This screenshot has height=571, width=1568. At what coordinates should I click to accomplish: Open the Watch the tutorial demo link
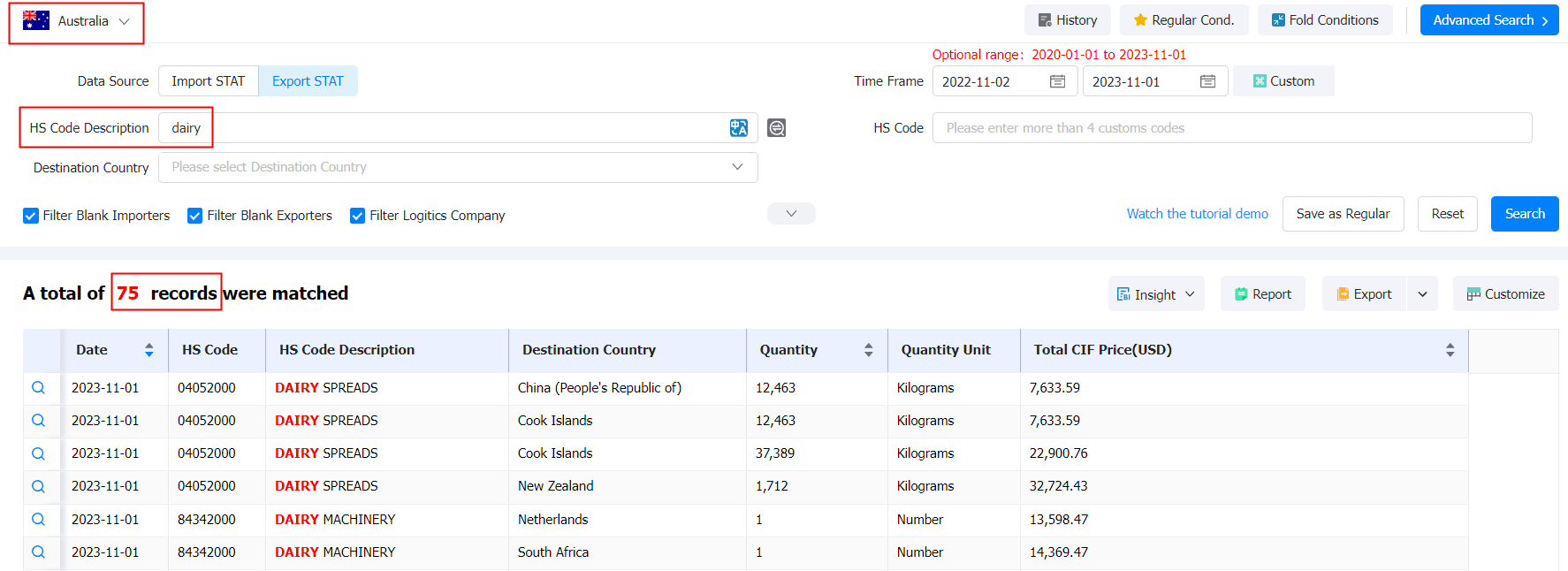pos(1197,214)
